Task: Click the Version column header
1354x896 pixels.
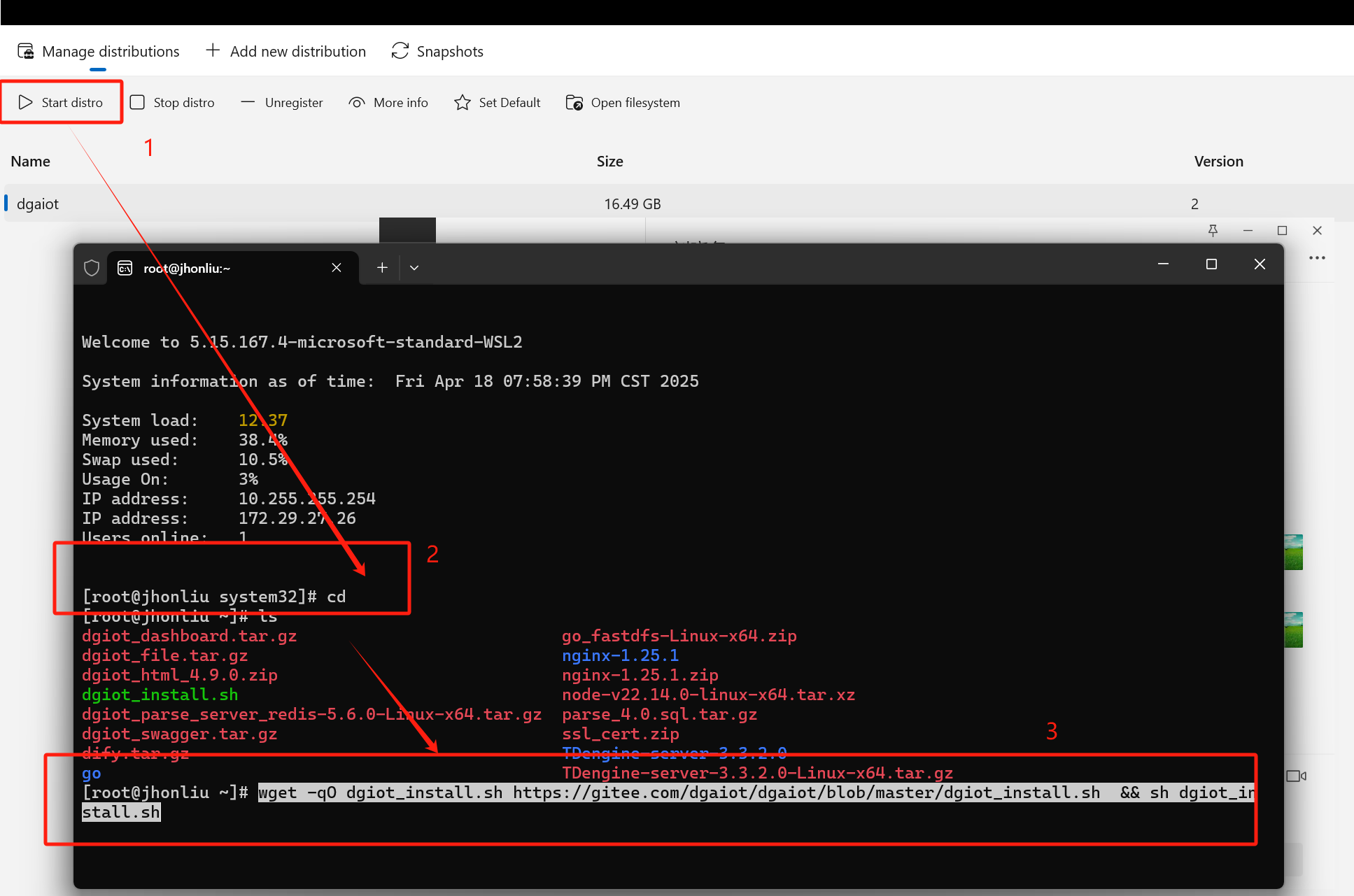Action: coord(1218,161)
